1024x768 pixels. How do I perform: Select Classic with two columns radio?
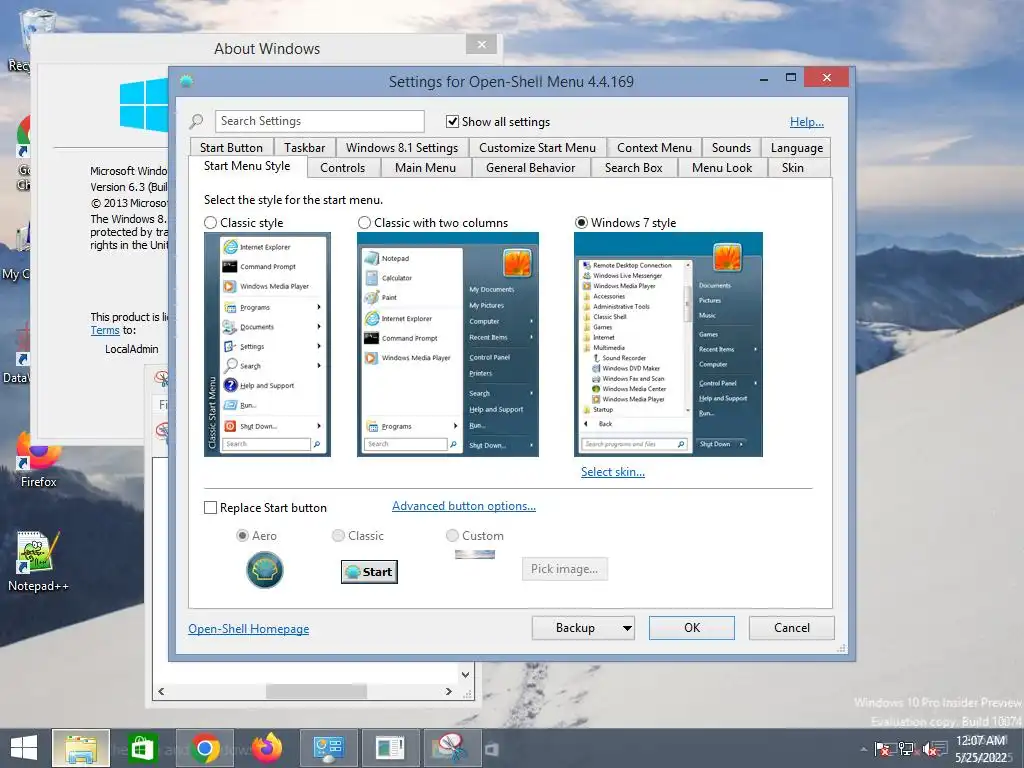tap(364, 223)
